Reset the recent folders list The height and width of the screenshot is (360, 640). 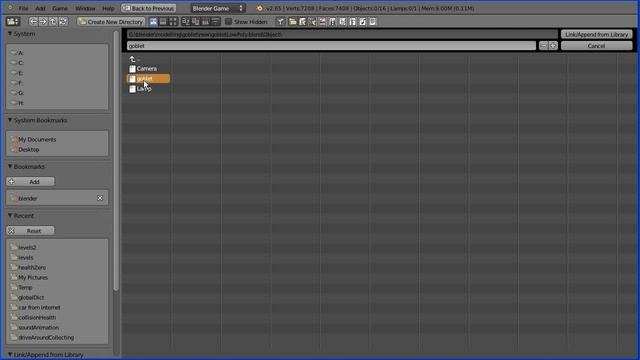coord(30,231)
